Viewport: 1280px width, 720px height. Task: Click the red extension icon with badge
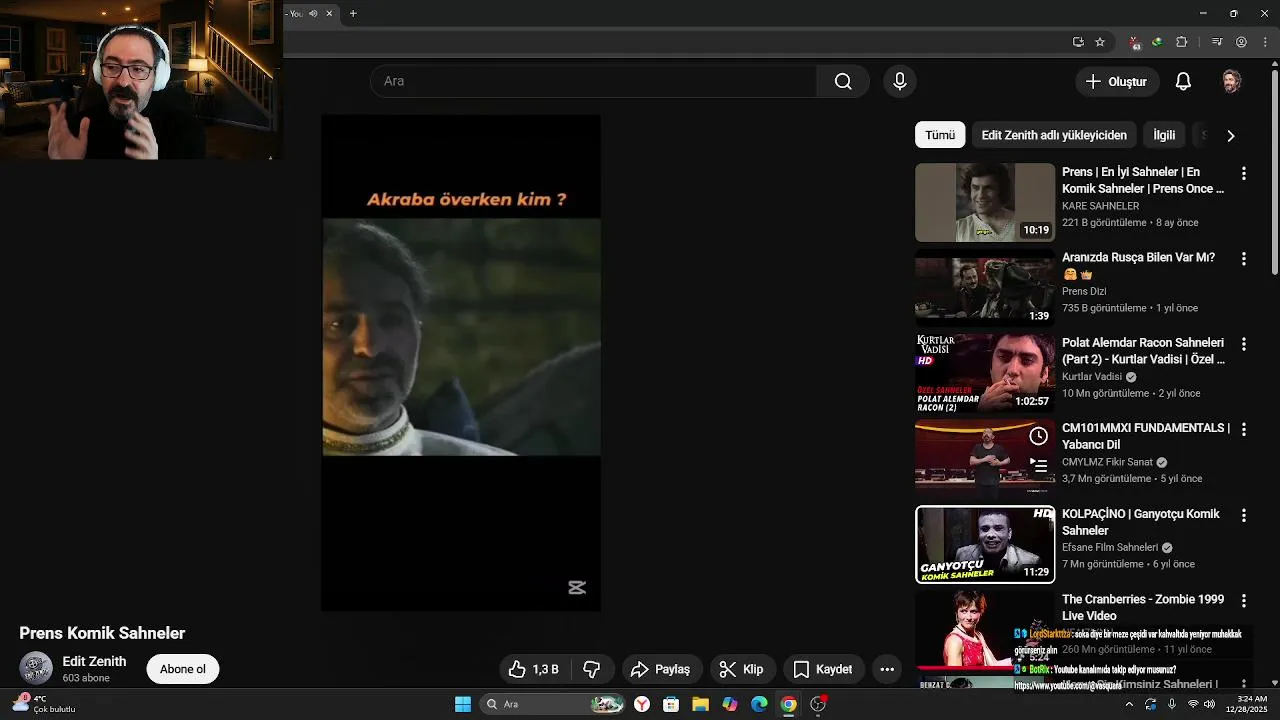[1134, 42]
